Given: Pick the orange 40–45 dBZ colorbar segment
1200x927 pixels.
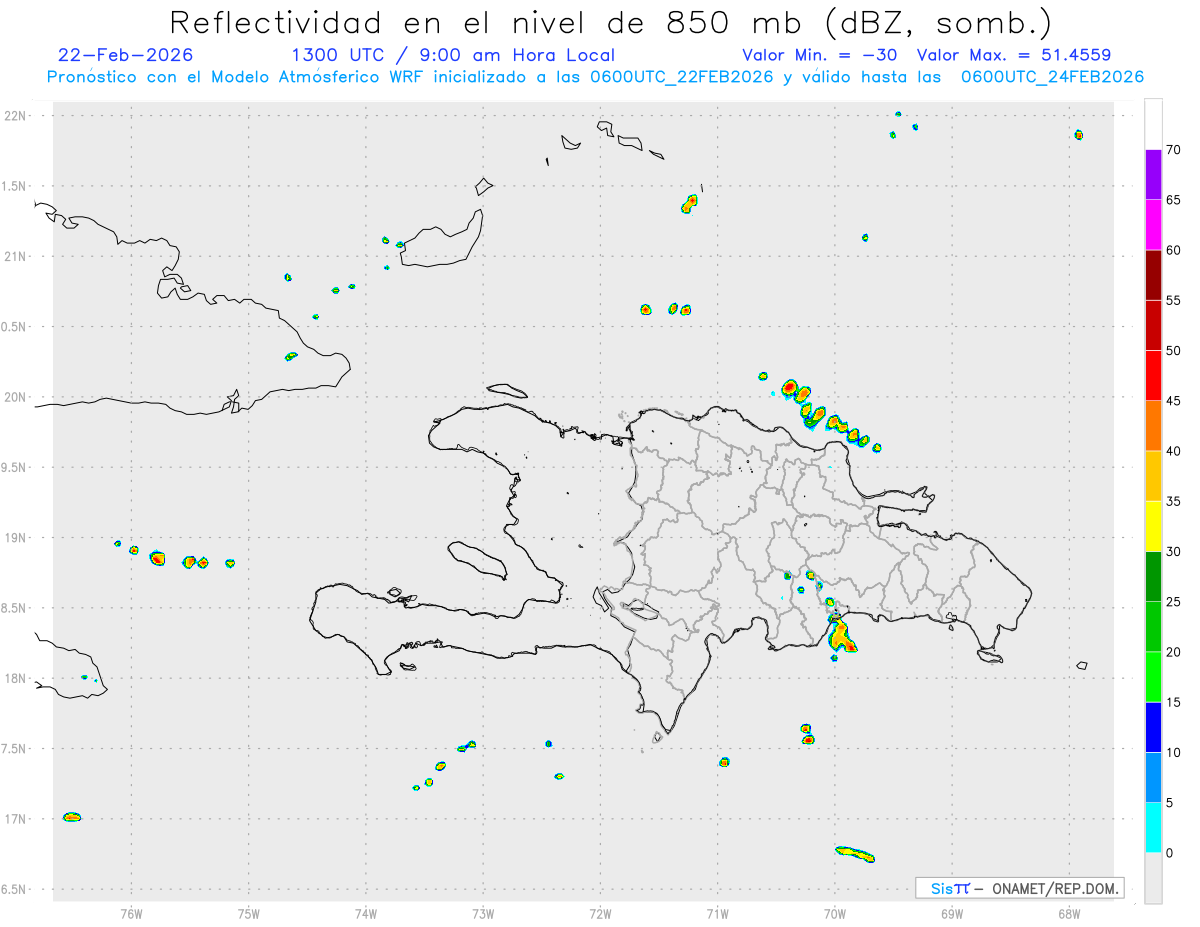Looking at the screenshot, I should click(x=1153, y=426).
